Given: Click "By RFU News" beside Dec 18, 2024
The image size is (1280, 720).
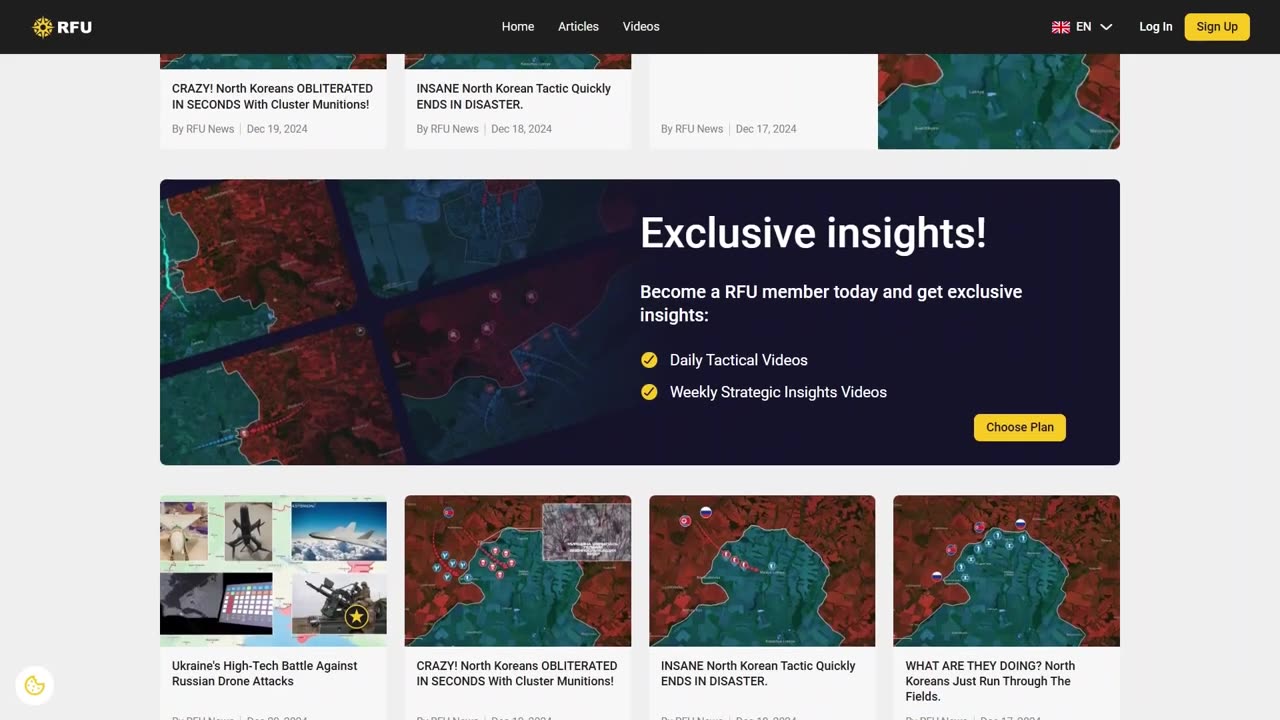Looking at the screenshot, I should pyautogui.click(x=448, y=129).
